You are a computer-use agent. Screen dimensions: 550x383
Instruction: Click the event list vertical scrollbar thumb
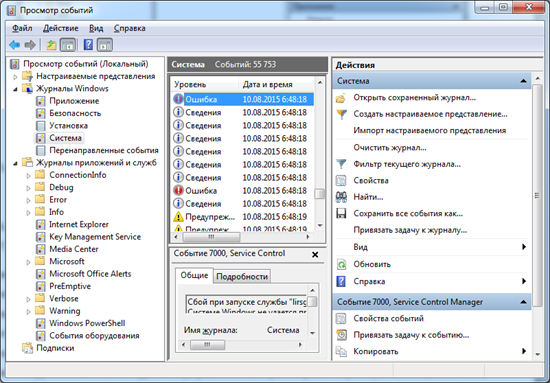pos(319,194)
